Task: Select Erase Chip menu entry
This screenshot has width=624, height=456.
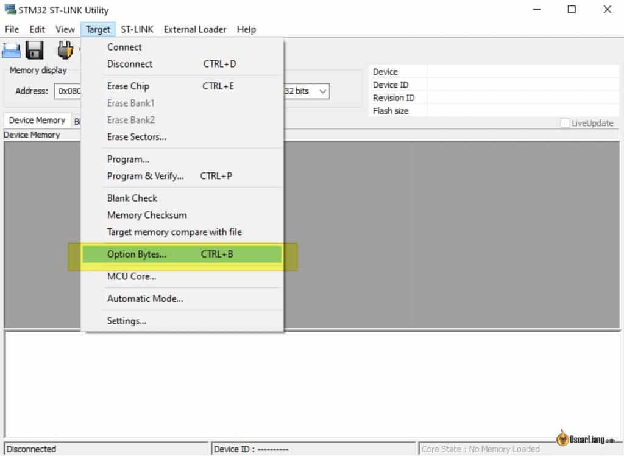Action: click(182, 86)
